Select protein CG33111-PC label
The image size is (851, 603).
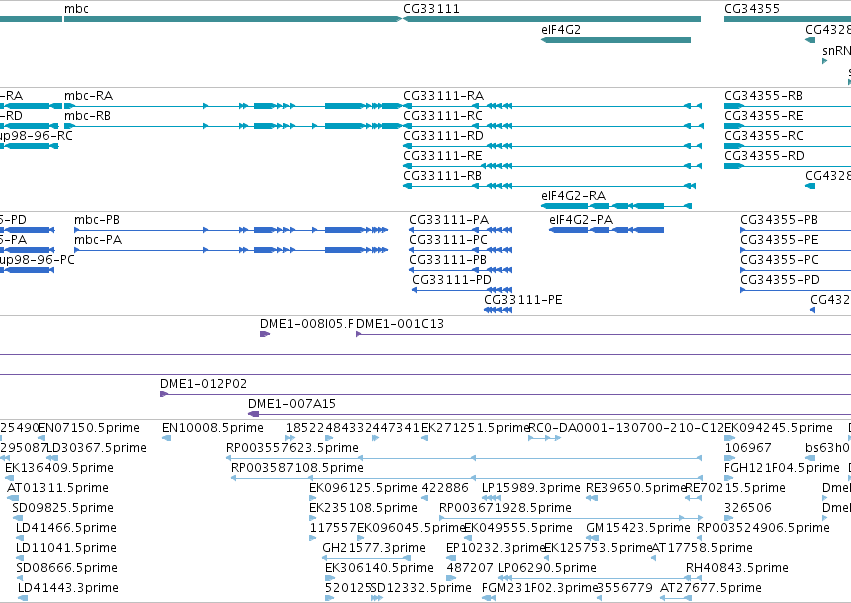448,240
